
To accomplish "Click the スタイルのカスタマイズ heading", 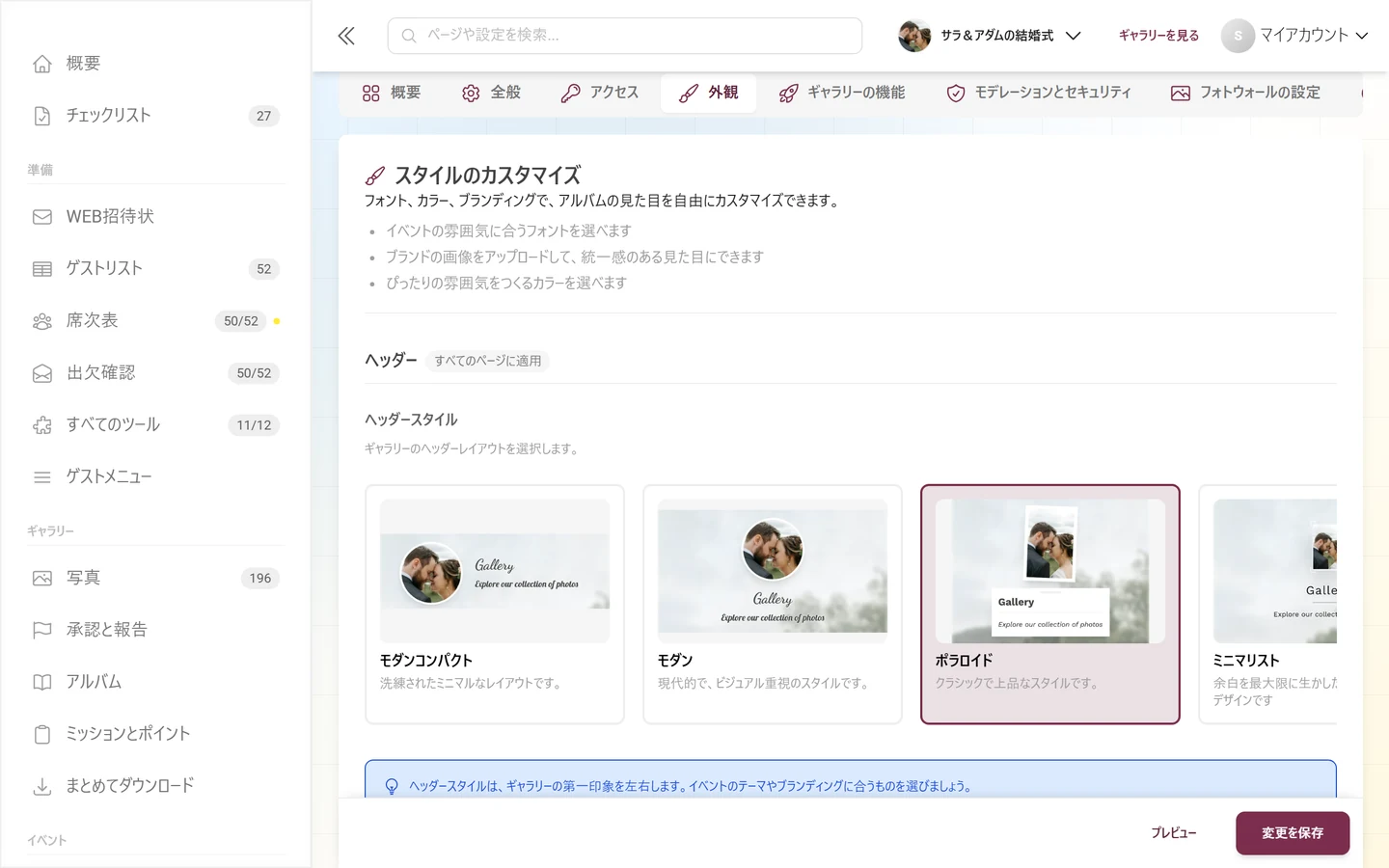I will (487, 176).
